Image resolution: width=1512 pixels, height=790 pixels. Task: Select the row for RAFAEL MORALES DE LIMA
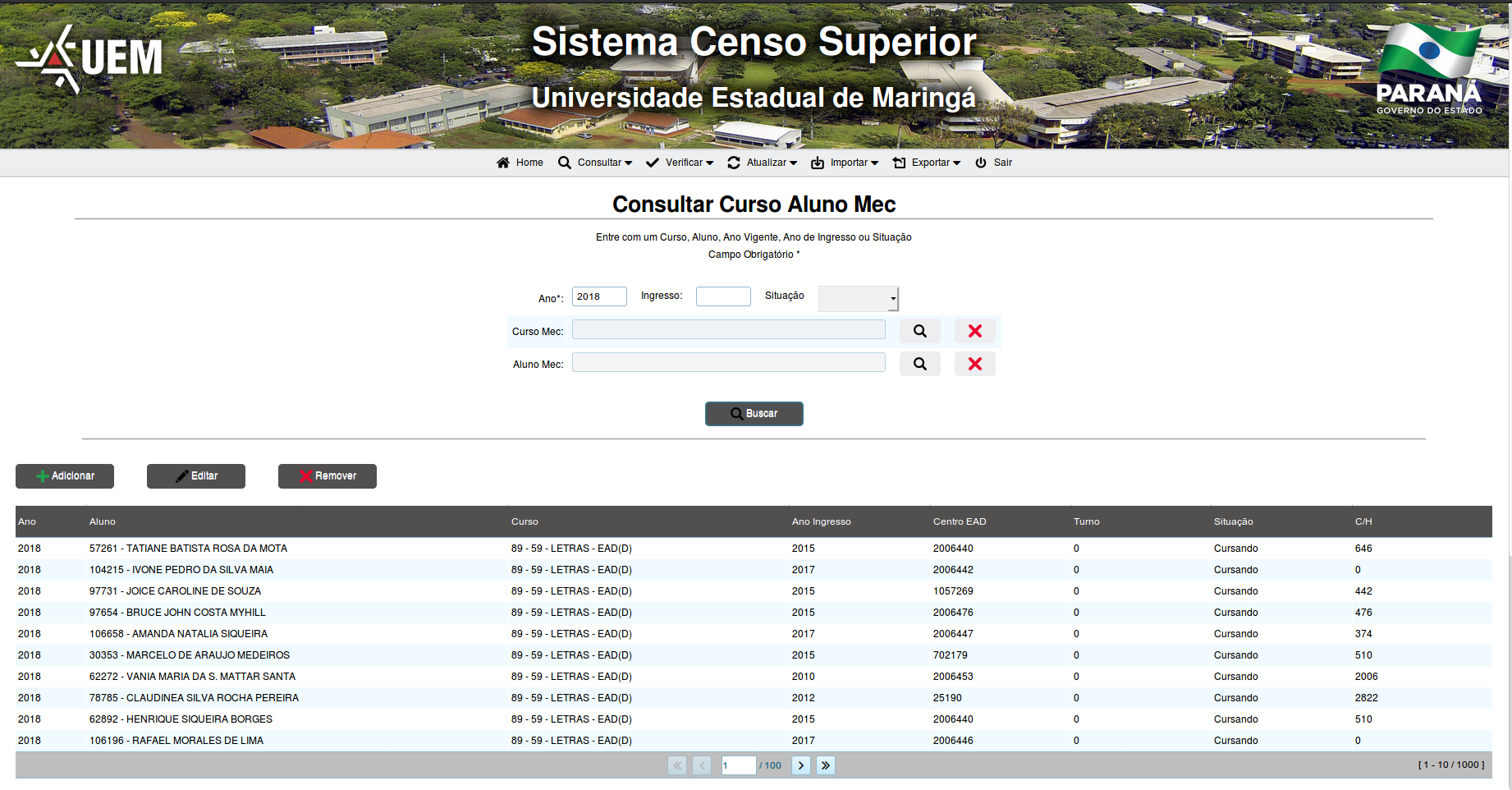[328, 740]
